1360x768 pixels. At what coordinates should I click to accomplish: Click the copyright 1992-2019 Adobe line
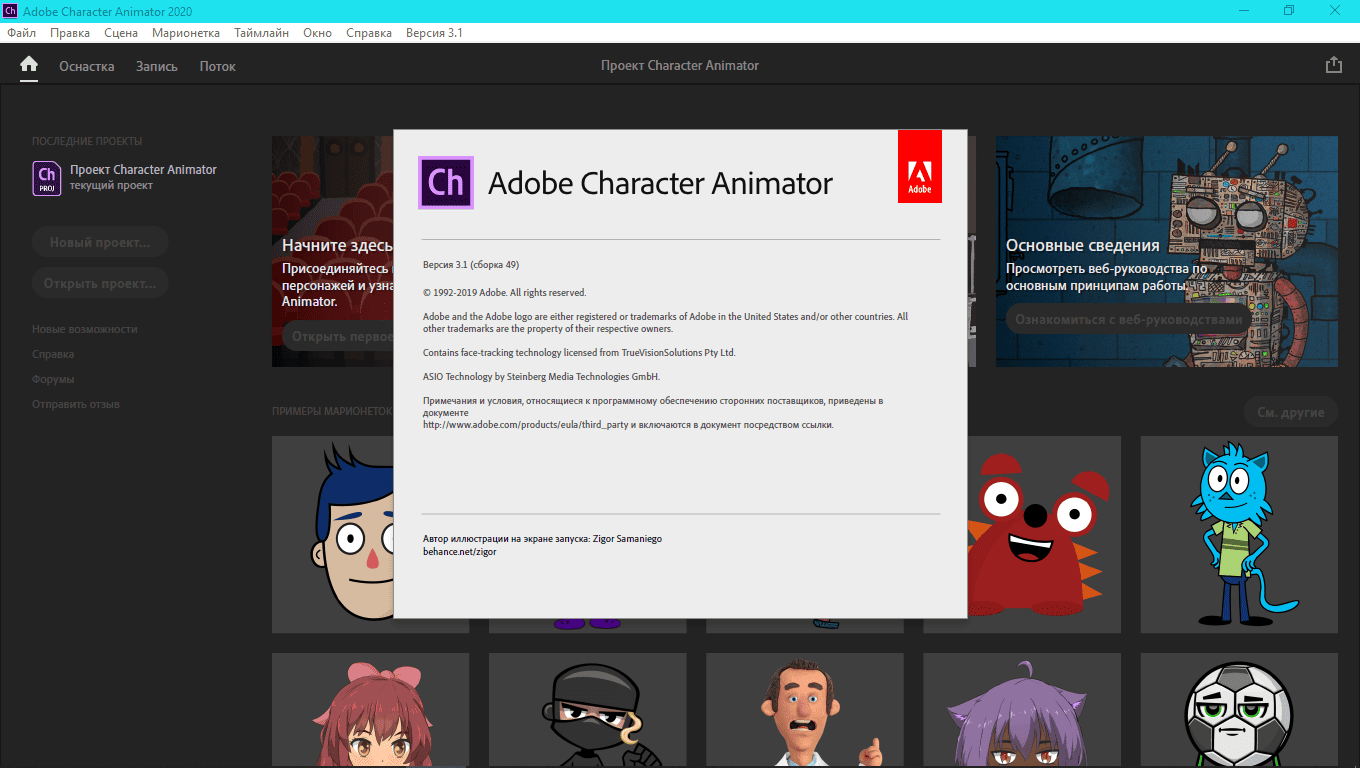coord(505,293)
